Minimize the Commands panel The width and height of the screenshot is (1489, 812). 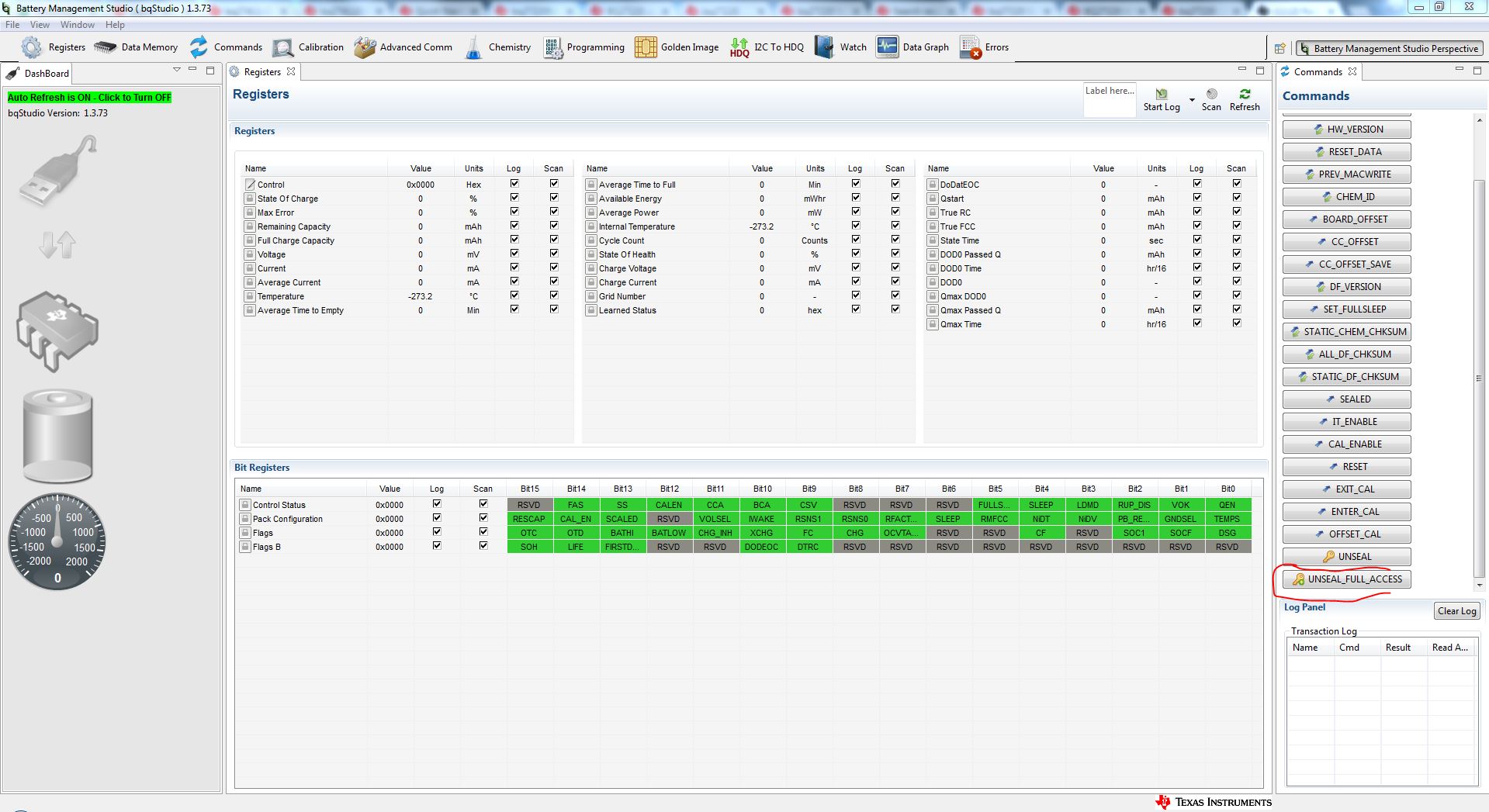(1459, 70)
